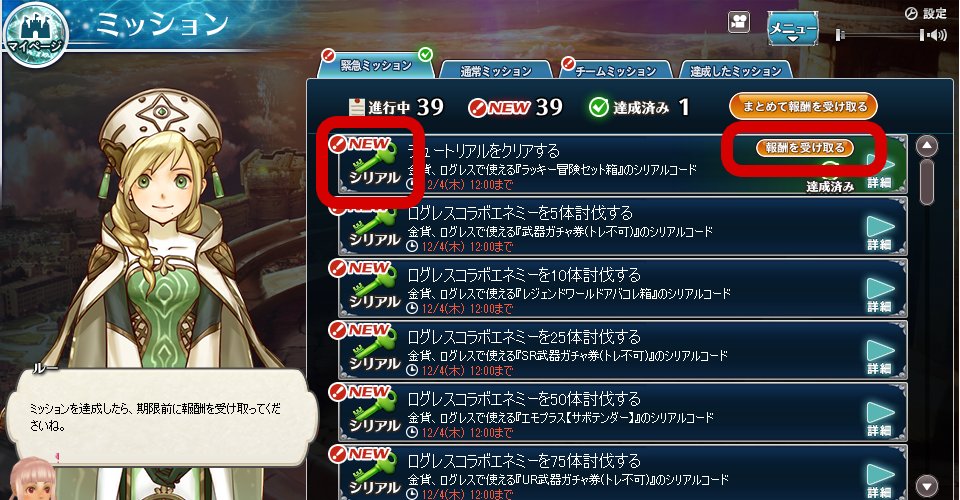
Task: Click the volume slider at the top
Action: coord(880,35)
